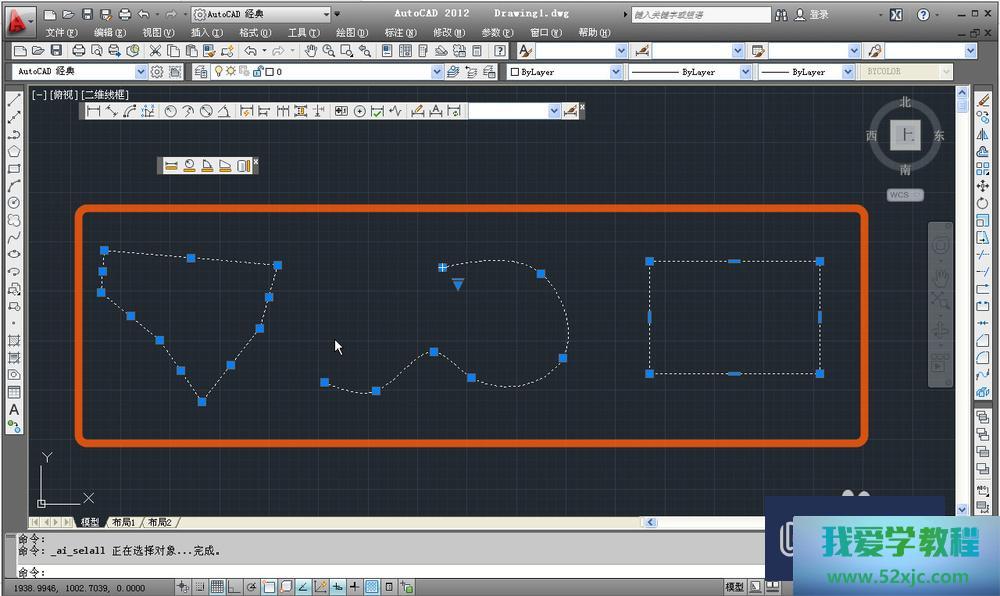Click the Plot (print) icon in standard toolbar
The width and height of the screenshot is (1000, 596).
[x=79, y=51]
